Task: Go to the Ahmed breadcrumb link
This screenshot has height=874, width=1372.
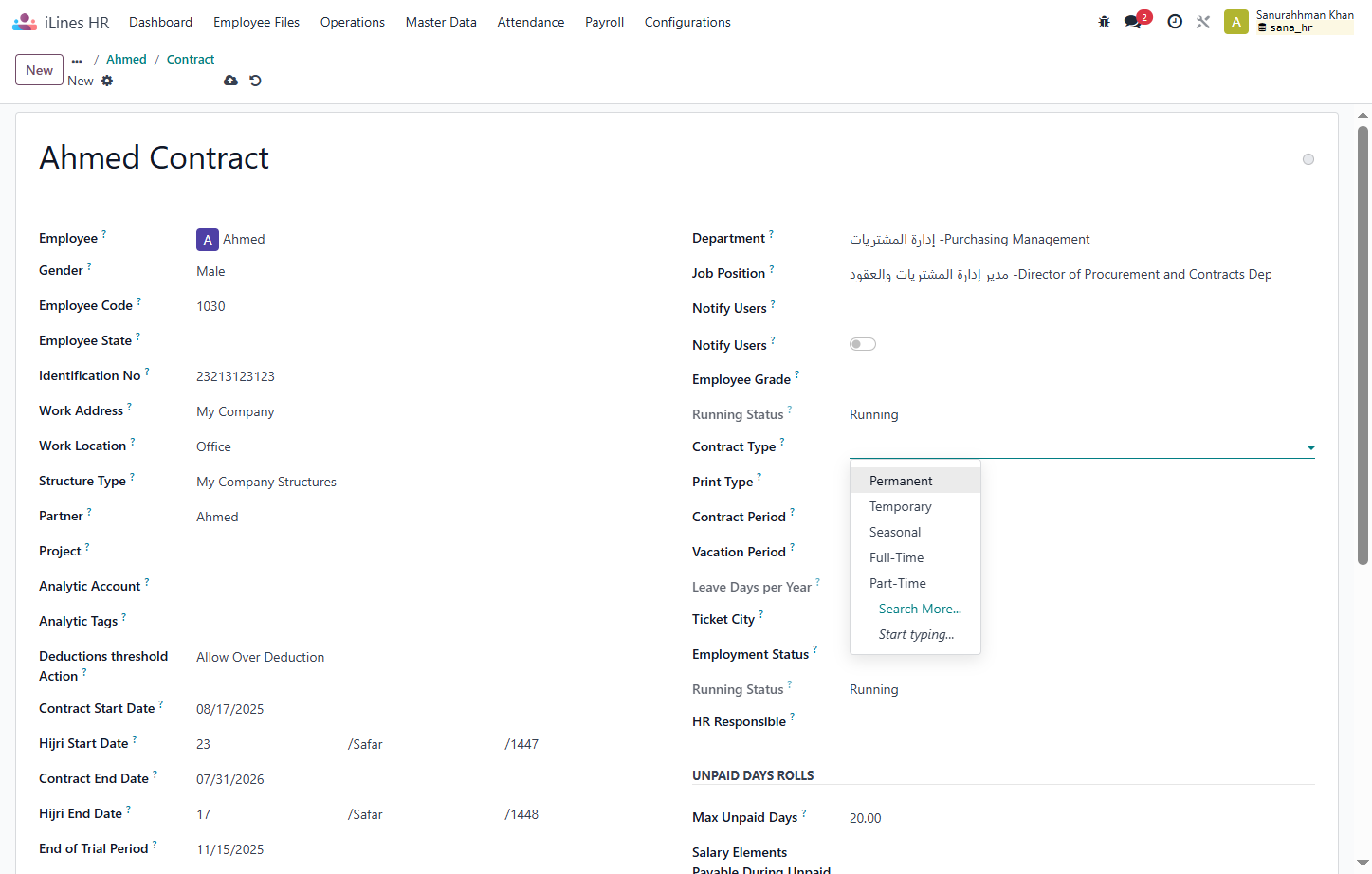Action: click(126, 59)
